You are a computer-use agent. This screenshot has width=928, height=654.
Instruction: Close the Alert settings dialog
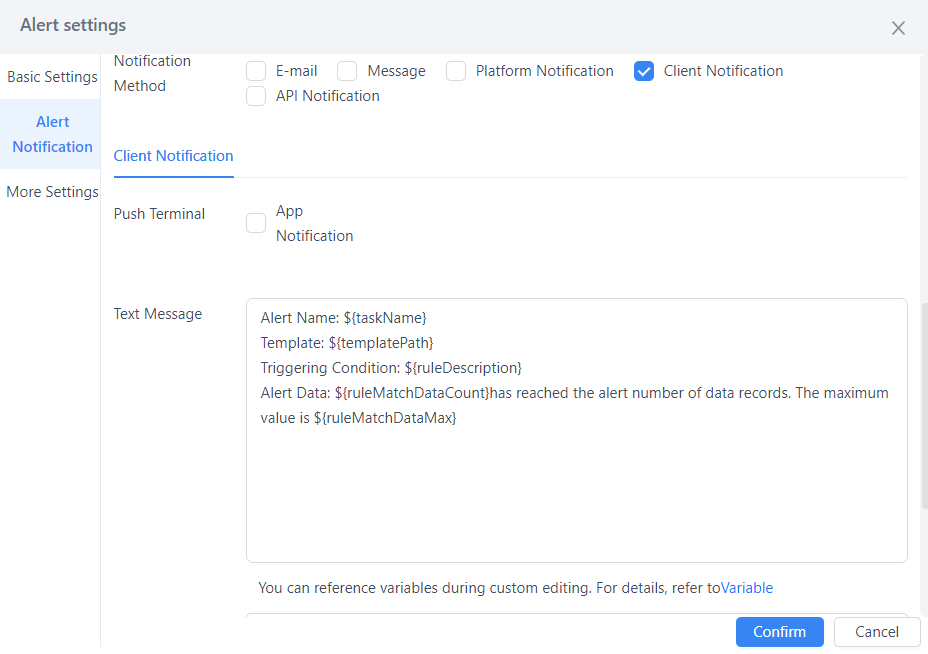click(898, 28)
